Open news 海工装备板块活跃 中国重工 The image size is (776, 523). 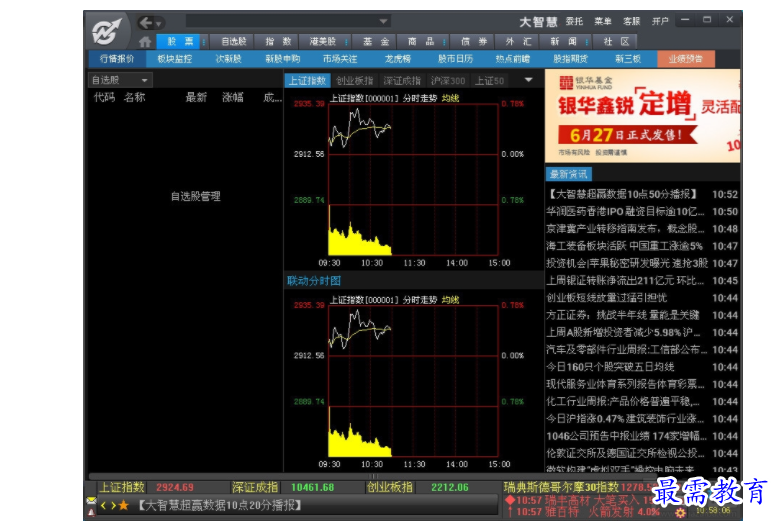pos(643,246)
